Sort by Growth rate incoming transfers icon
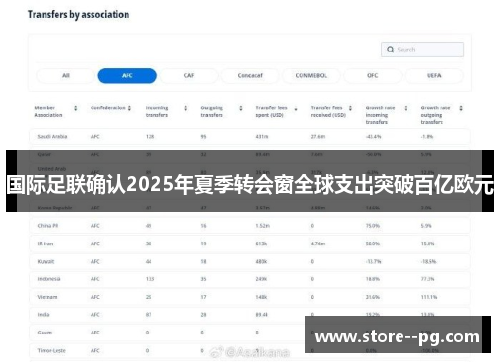The width and height of the screenshot is (500, 362). pos(406,108)
